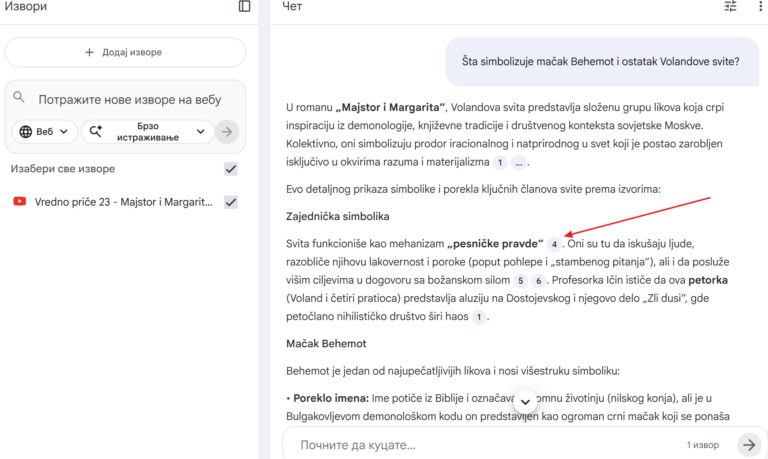Open source Vredno priče 23 - Majstor i Margarita
Screen dimensions: 768x459
pos(123,202)
